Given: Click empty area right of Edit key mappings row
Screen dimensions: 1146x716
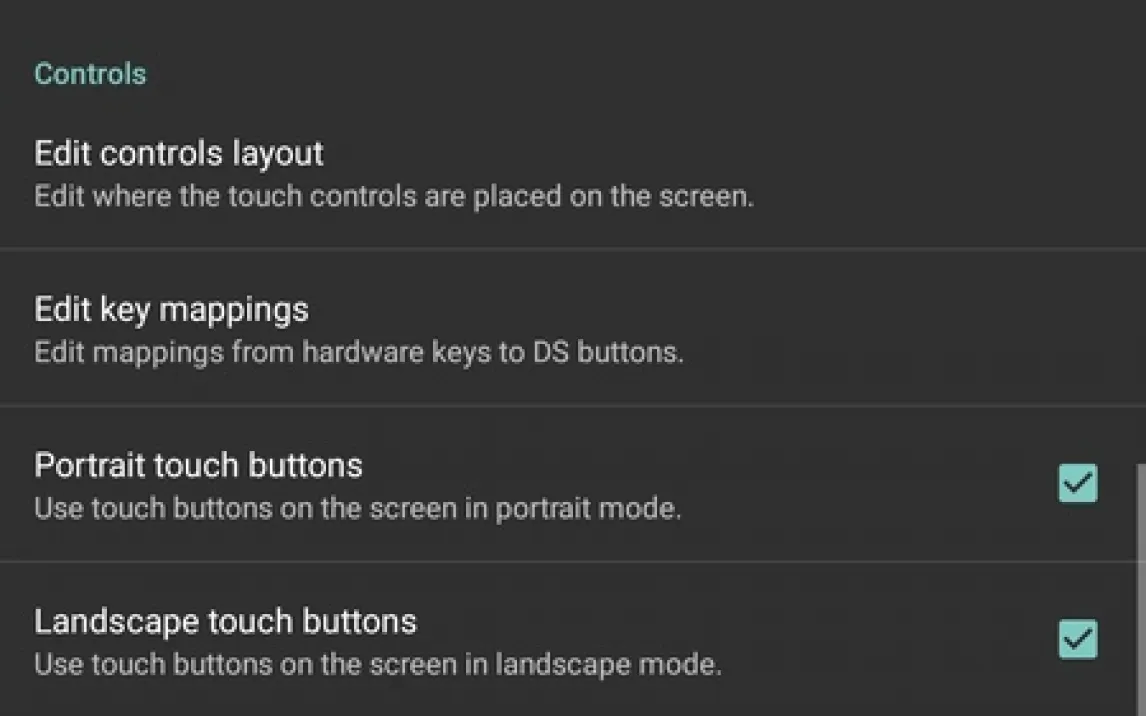Looking at the screenshot, I should pyautogui.click(x=914, y=328).
